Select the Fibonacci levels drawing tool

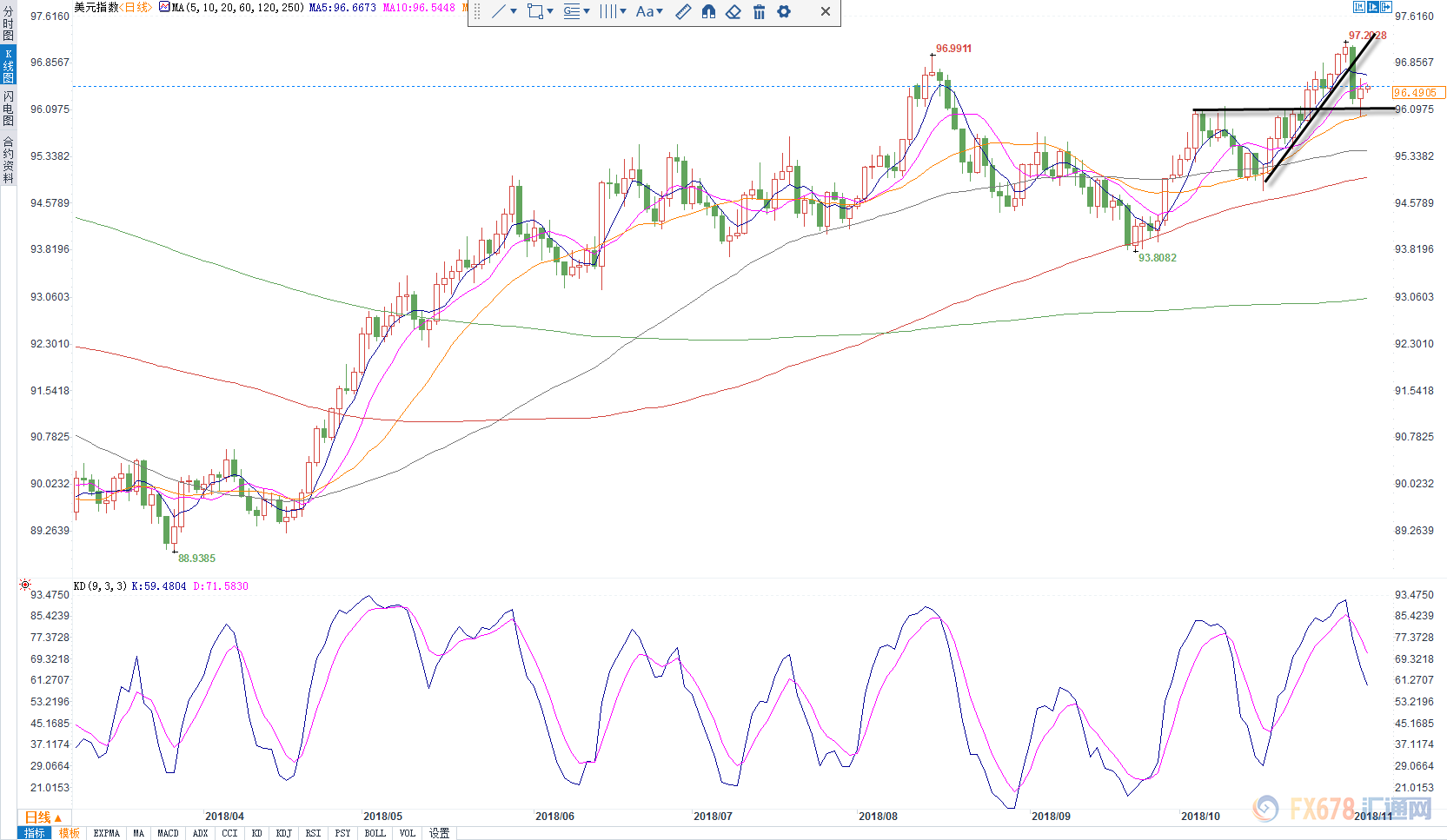(571, 11)
